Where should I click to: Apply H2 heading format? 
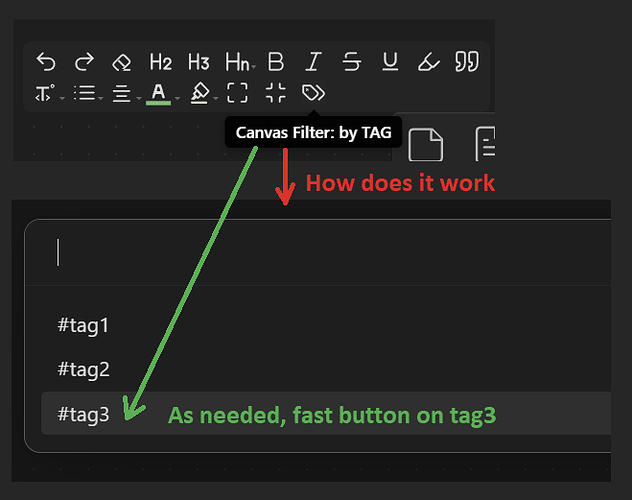click(x=160, y=62)
